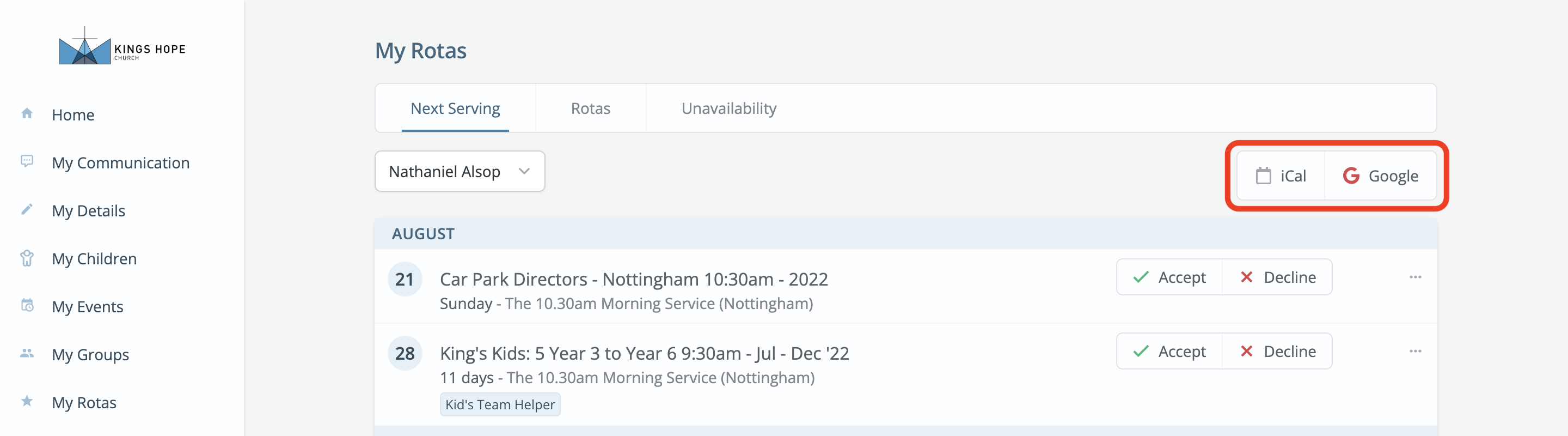
Task: Click the My Communication speech bubble icon
Action: click(27, 161)
